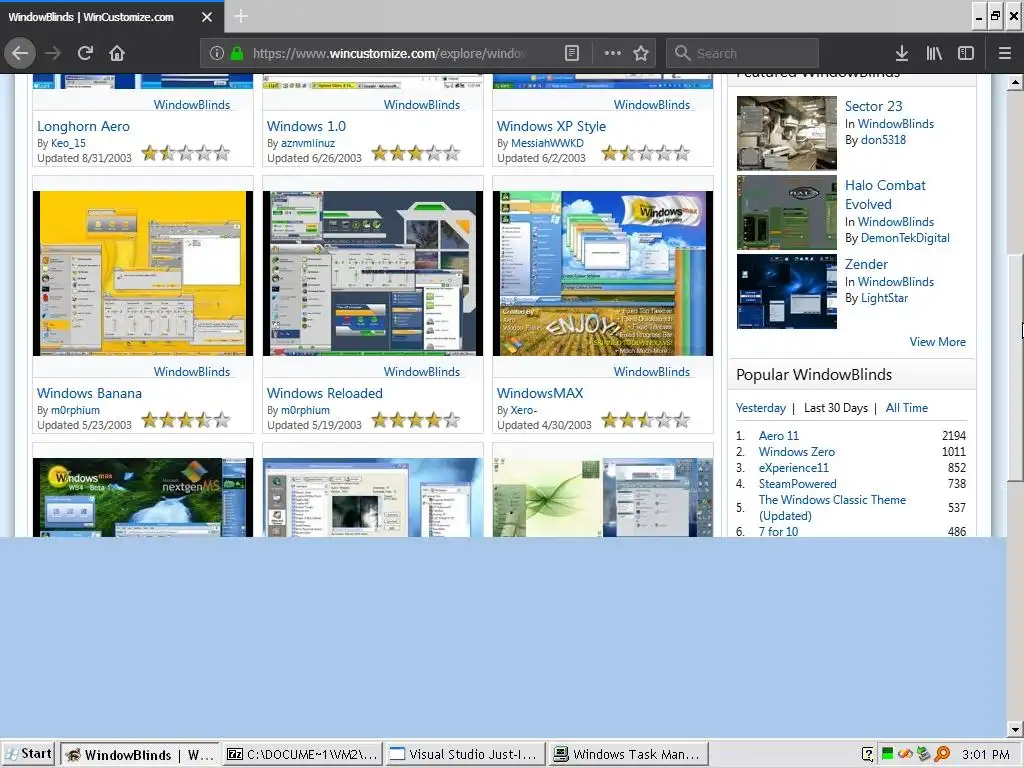Open Sector 23 featured title link

[873, 106]
